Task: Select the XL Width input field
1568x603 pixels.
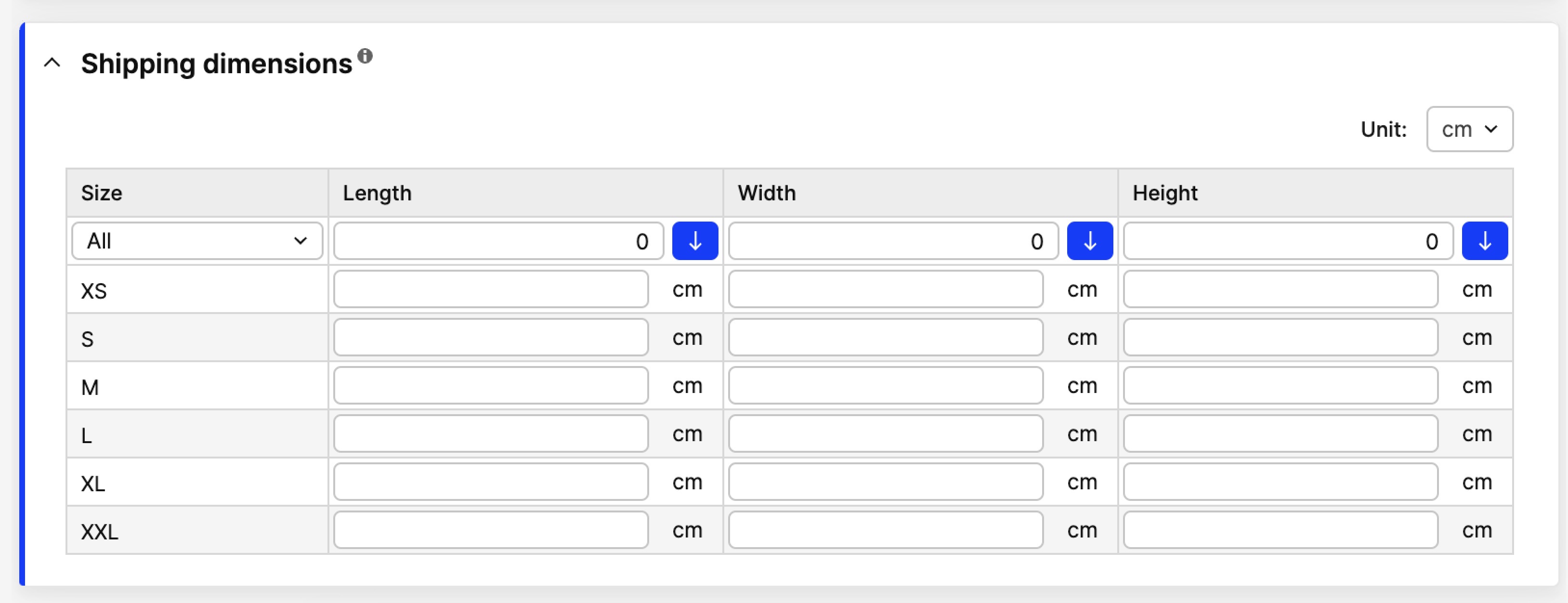Action: 886,481
